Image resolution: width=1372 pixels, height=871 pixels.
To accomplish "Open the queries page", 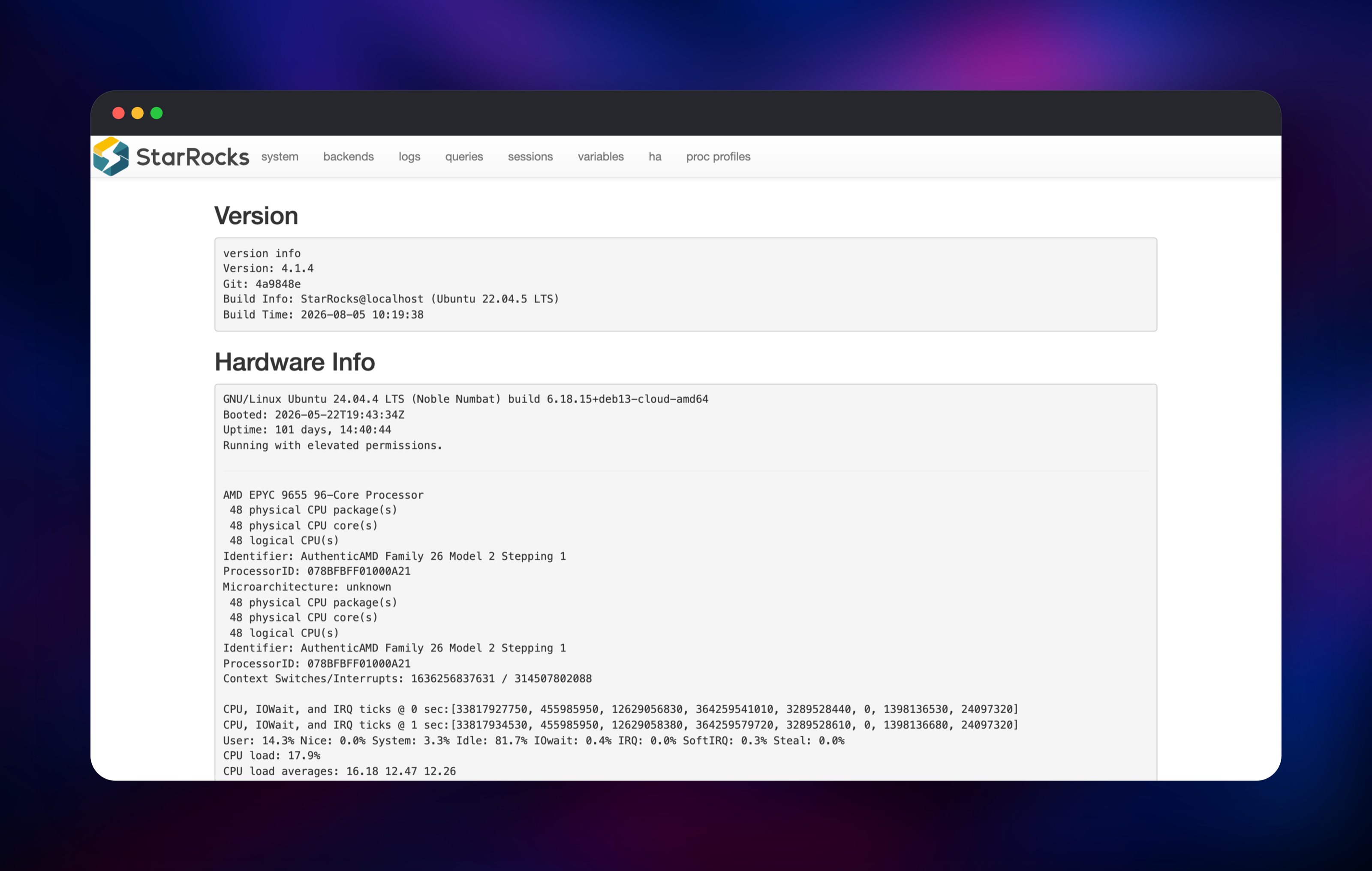I will (x=464, y=157).
